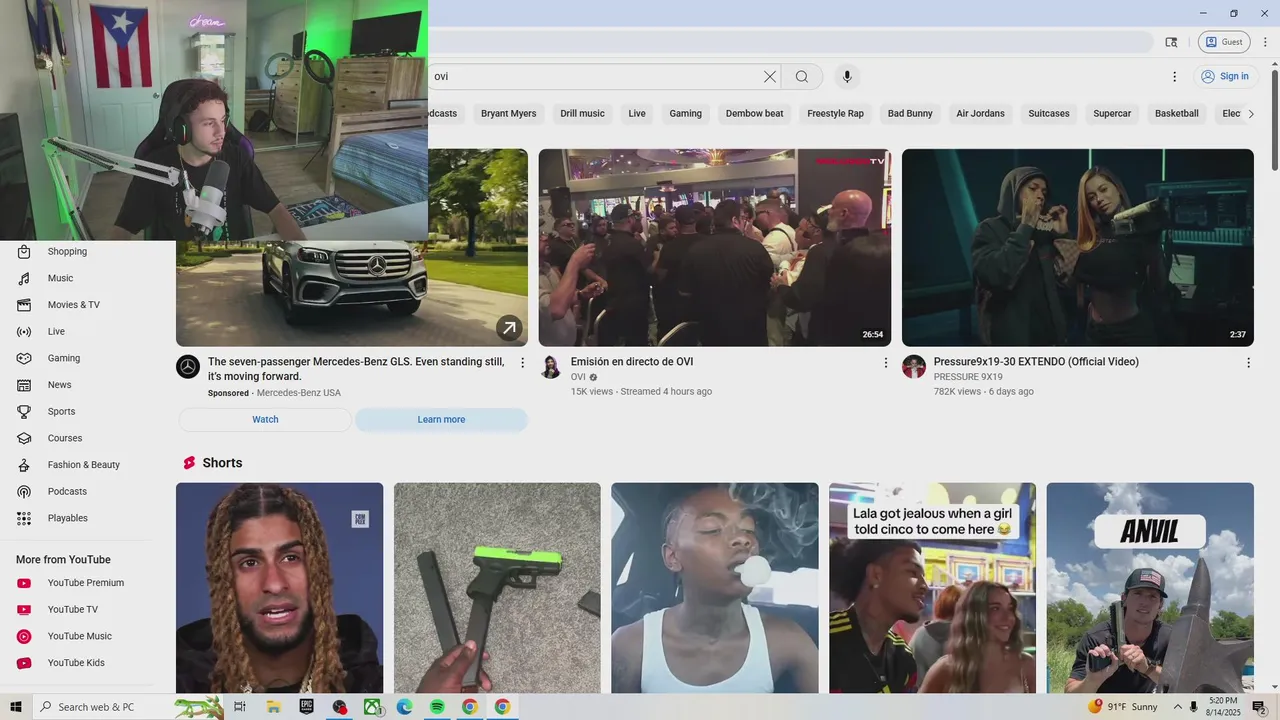
Task: Select the Suitcases chip
Action: point(1049,114)
